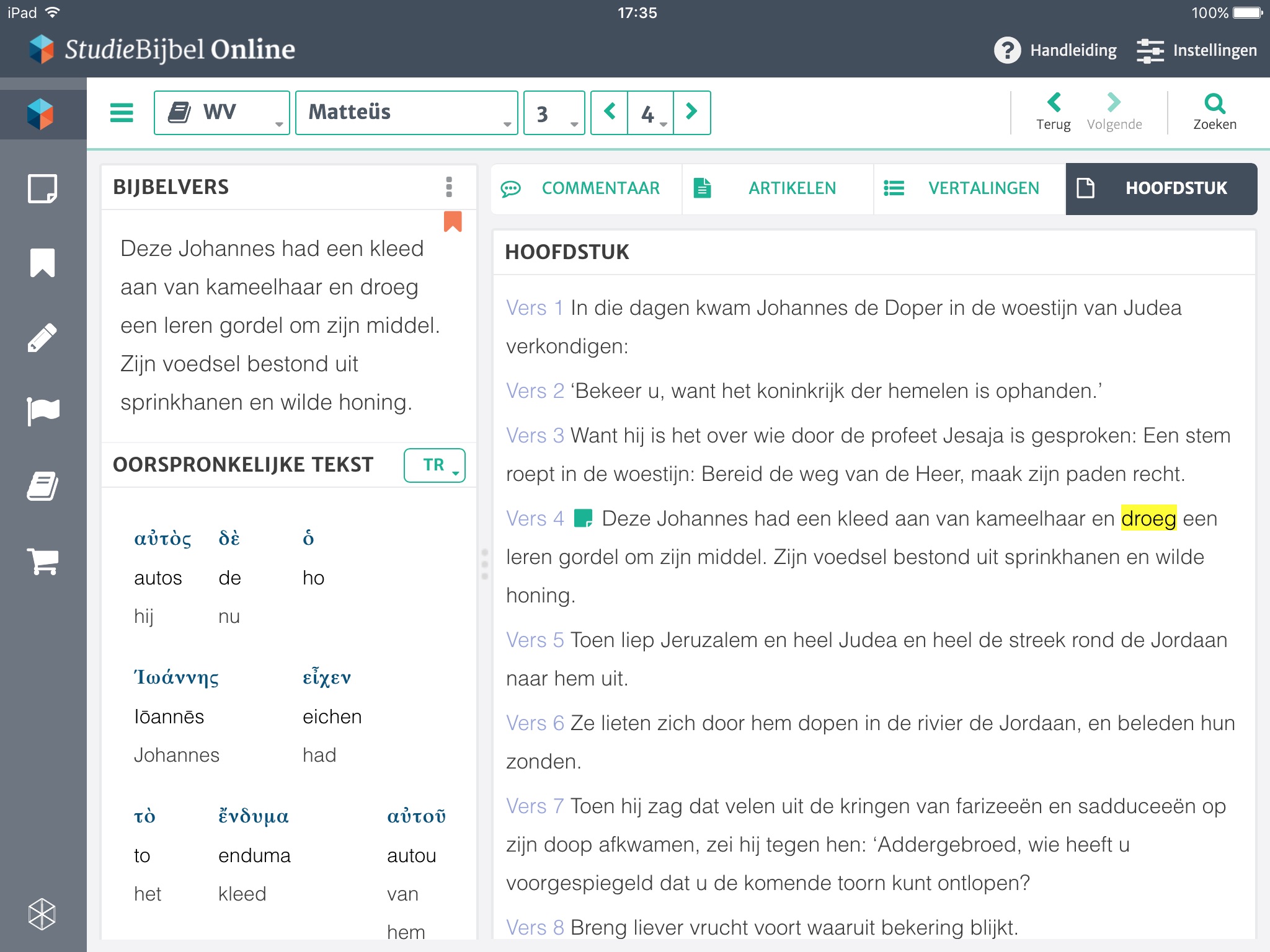Viewport: 1270px width, 952px height.
Task: Open the library books sidebar icon
Action: [x=42, y=486]
